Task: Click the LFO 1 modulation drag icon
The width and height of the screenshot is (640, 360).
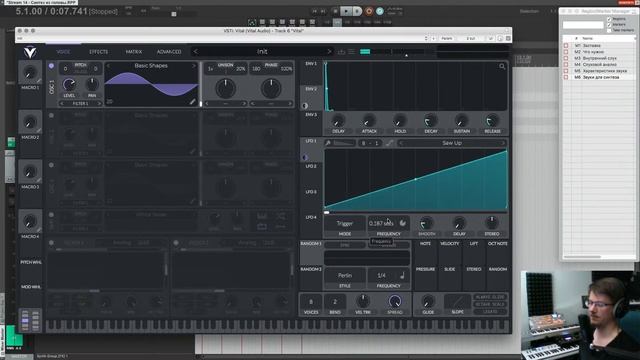Action: pos(305,157)
